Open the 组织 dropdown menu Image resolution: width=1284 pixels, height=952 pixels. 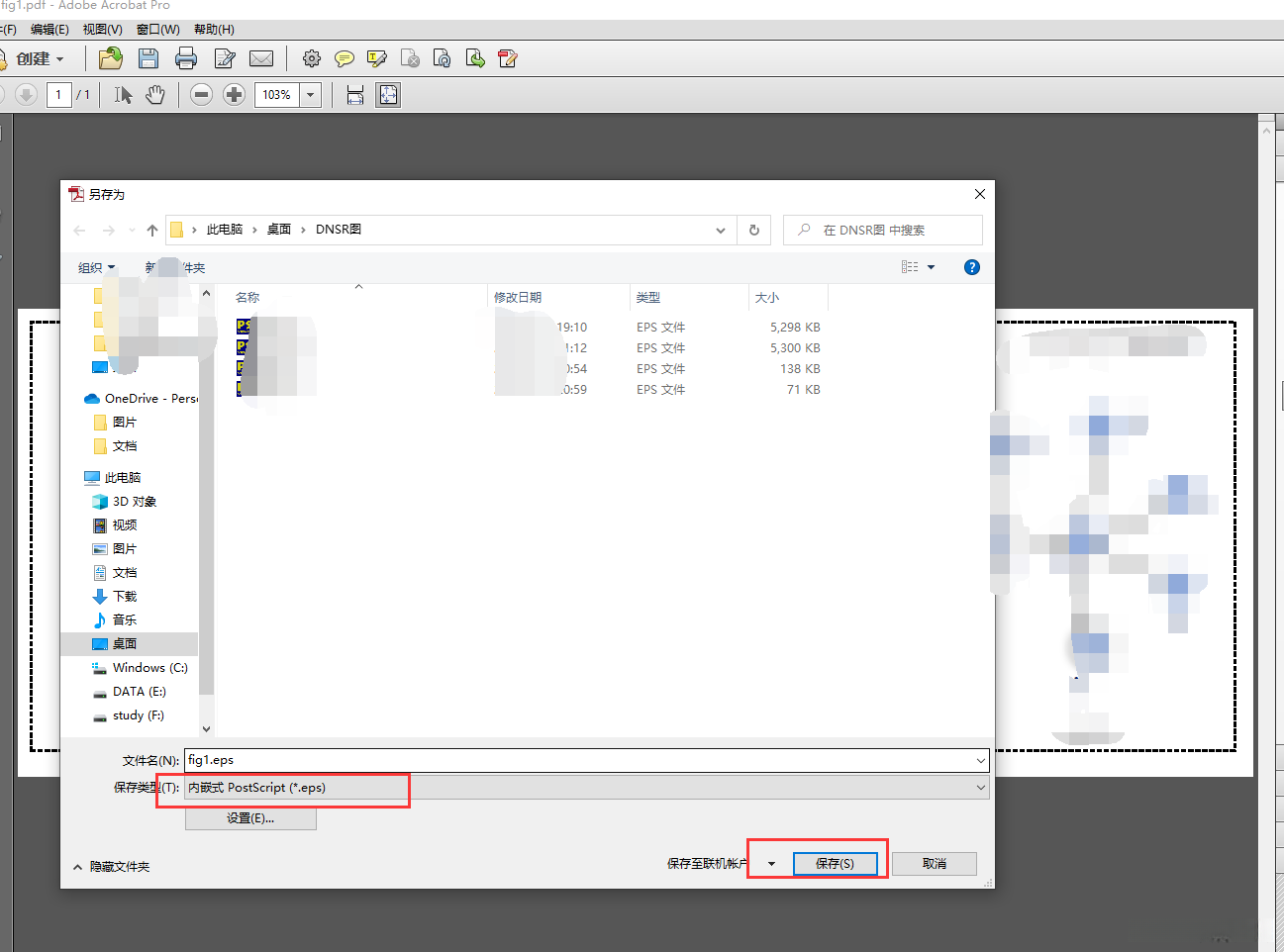click(x=96, y=268)
